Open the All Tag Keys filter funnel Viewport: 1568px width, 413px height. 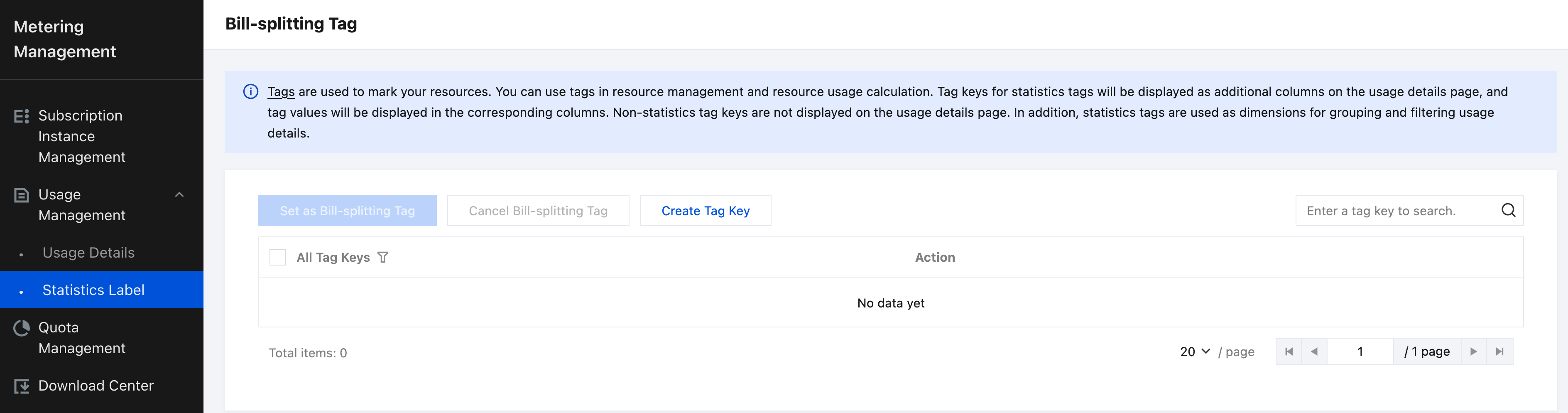point(383,258)
